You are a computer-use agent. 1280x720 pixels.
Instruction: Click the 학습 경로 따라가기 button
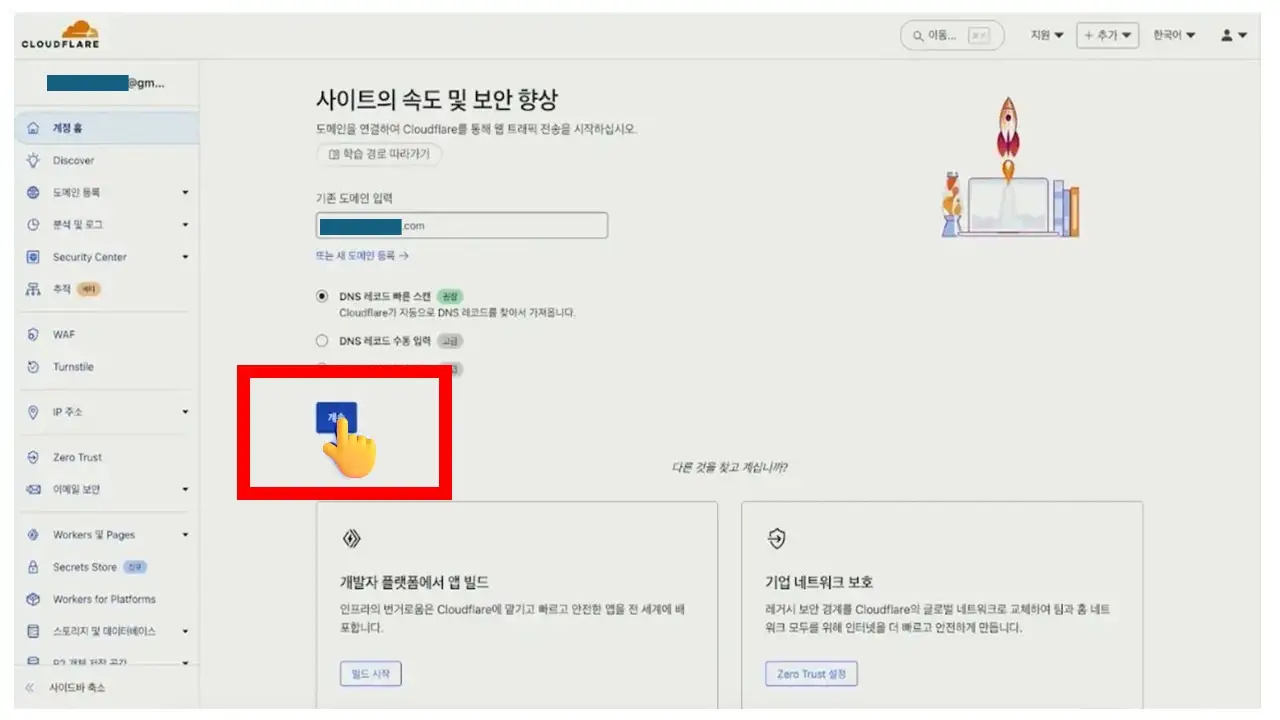click(x=379, y=155)
